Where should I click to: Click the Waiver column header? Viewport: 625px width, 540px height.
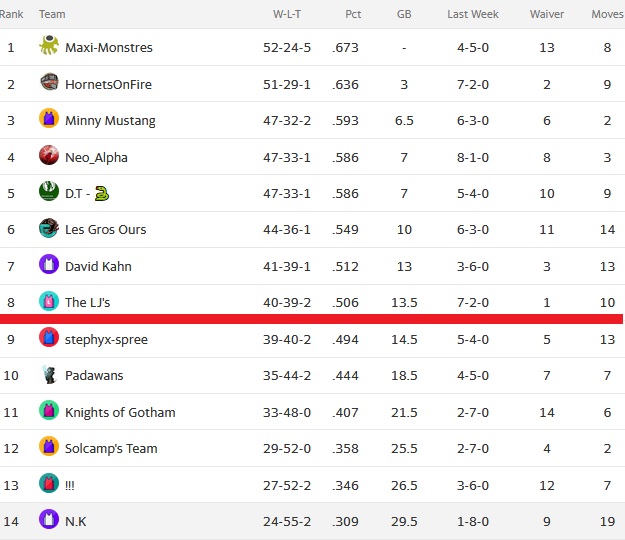click(x=546, y=14)
